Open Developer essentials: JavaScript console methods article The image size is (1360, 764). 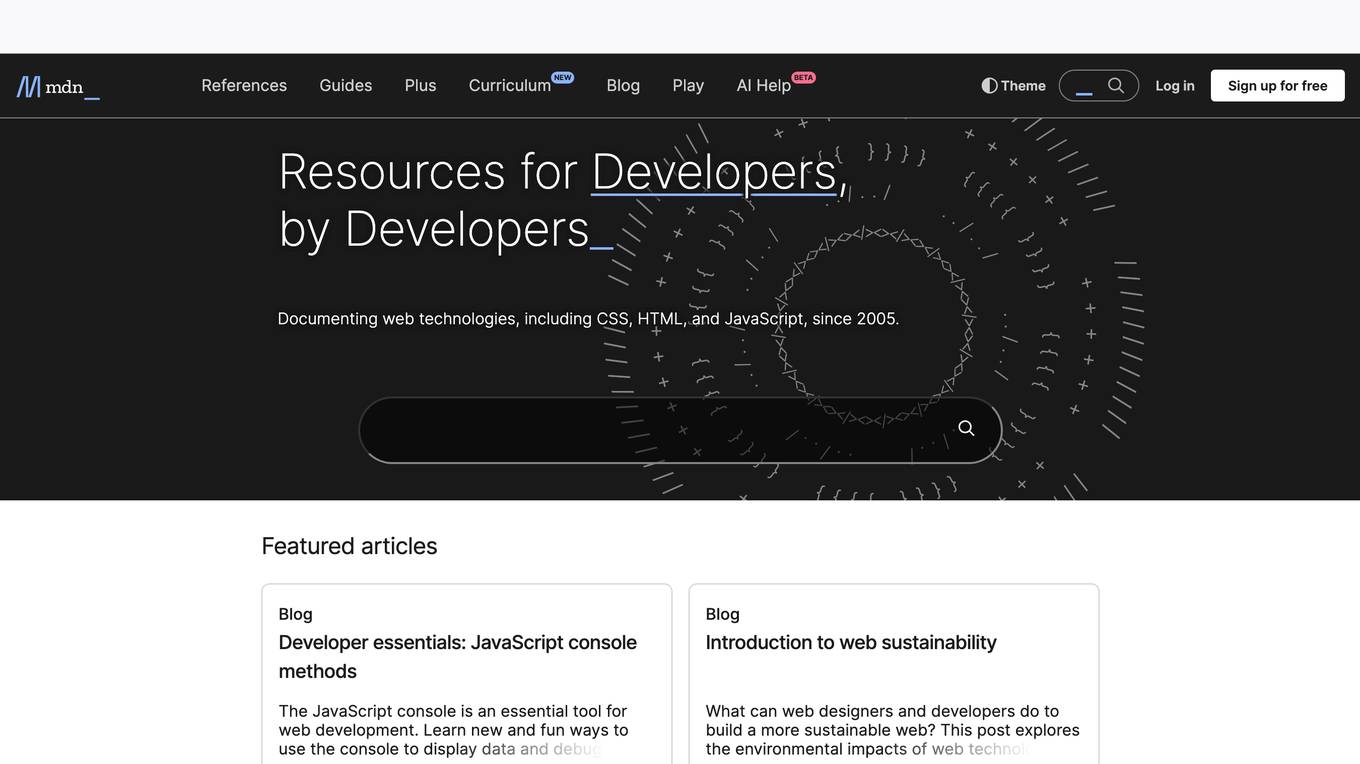click(458, 656)
